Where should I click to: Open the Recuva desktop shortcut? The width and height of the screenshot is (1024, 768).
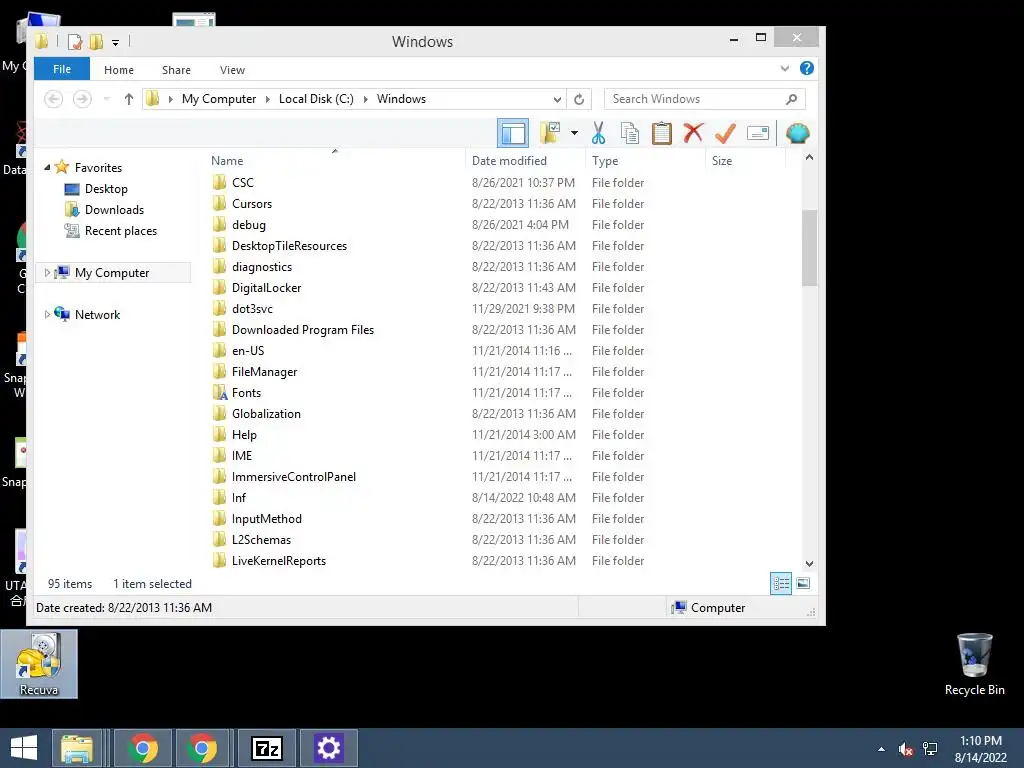click(x=39, y=664)
